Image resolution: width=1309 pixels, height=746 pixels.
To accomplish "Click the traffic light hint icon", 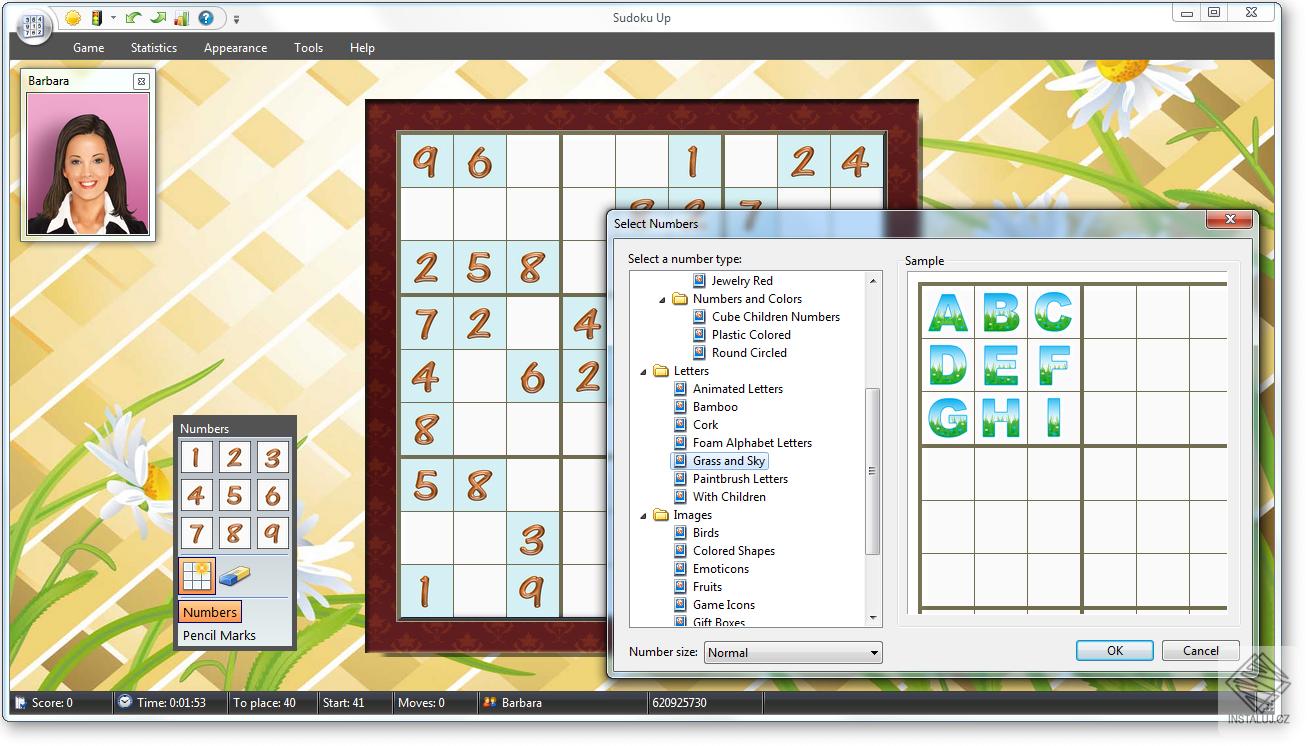I will (97, 18).
